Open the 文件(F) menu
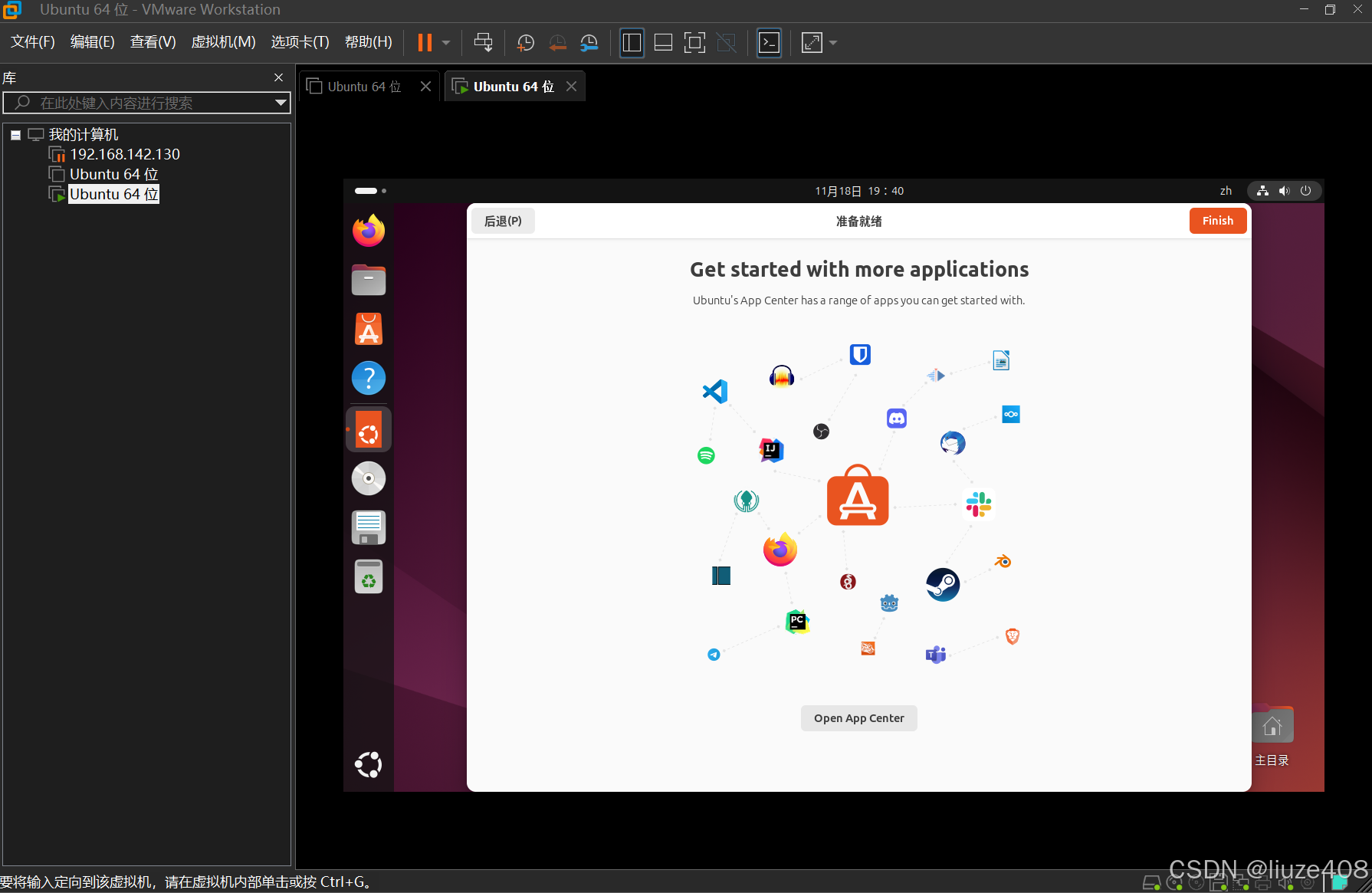Viewport: 1372px width, 893px height. click(33, 42)
